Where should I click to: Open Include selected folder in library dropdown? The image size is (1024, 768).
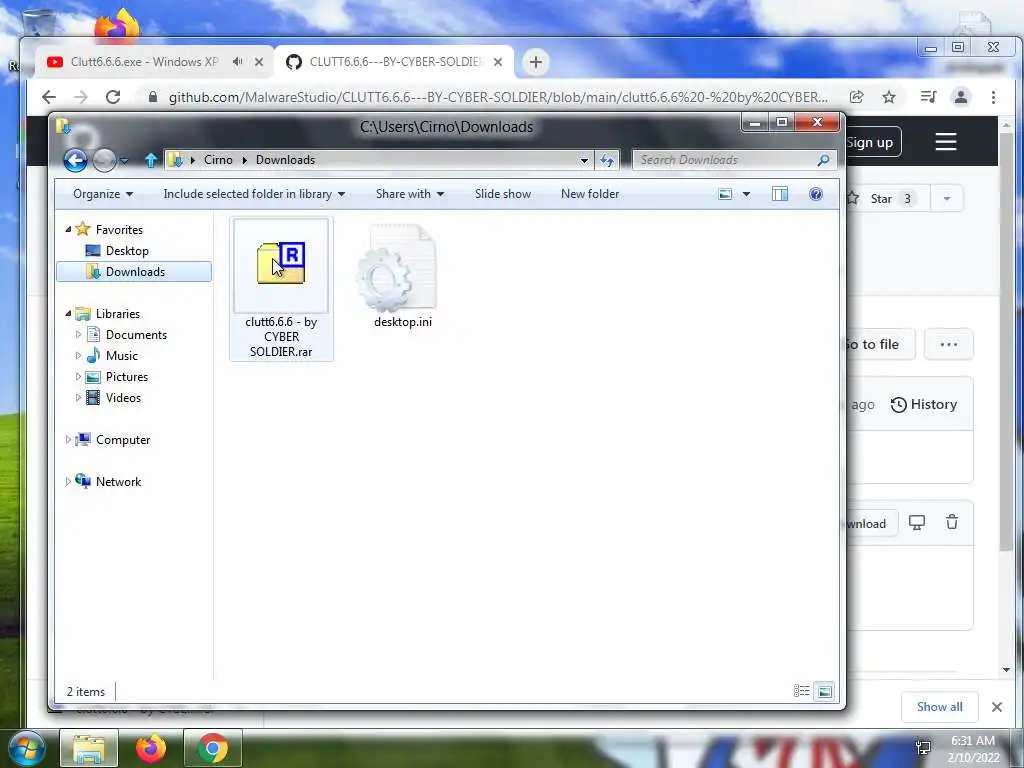[x=254, y=194]
